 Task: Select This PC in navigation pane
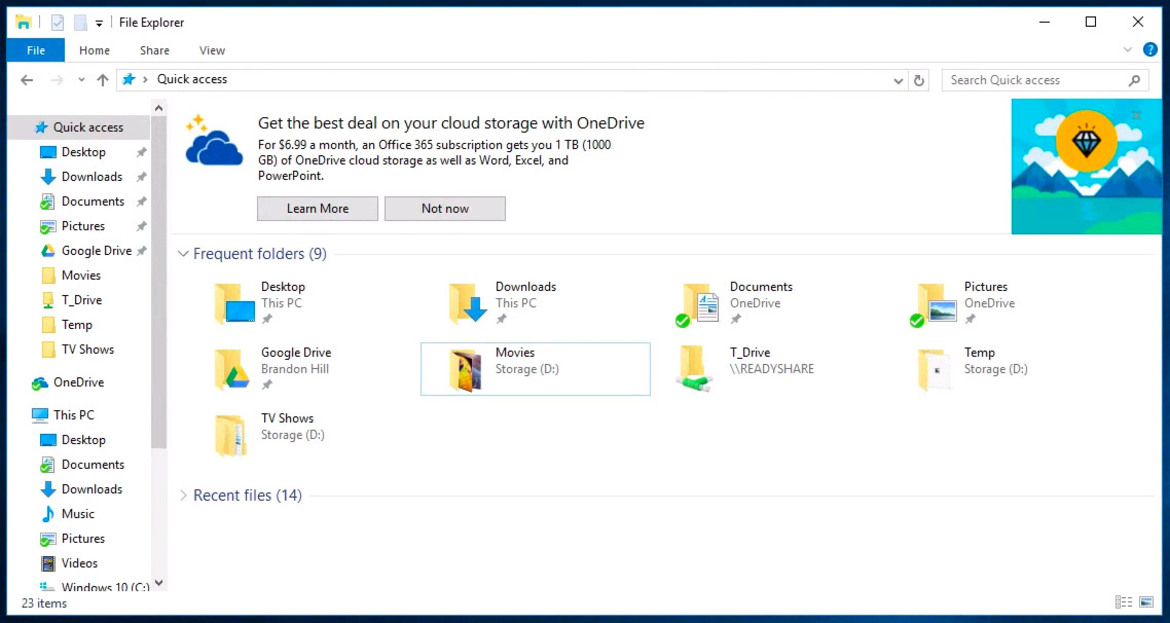click(73, 415)
